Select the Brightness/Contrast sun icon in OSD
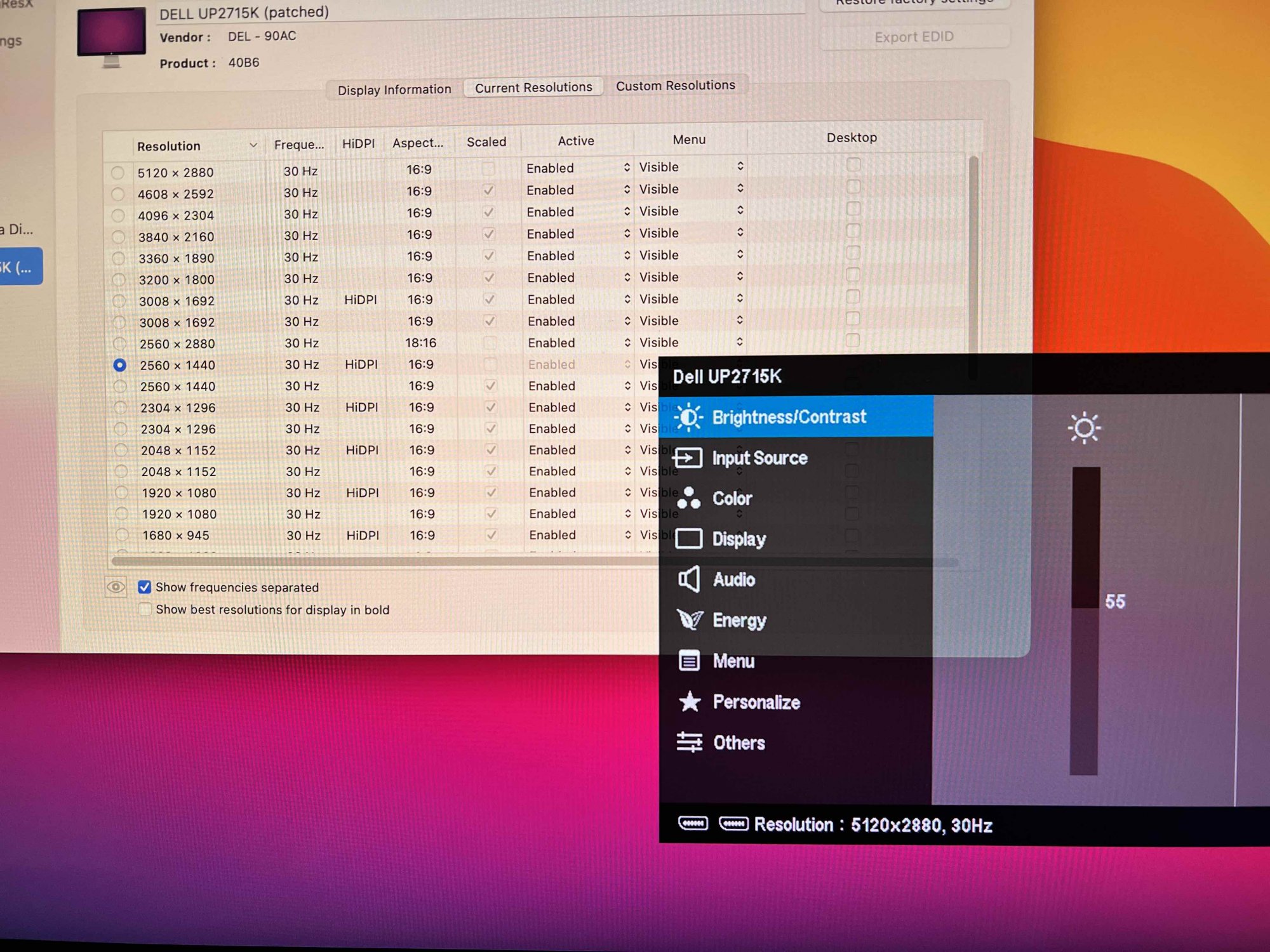1270x952 pixels. tap(688, 417)
